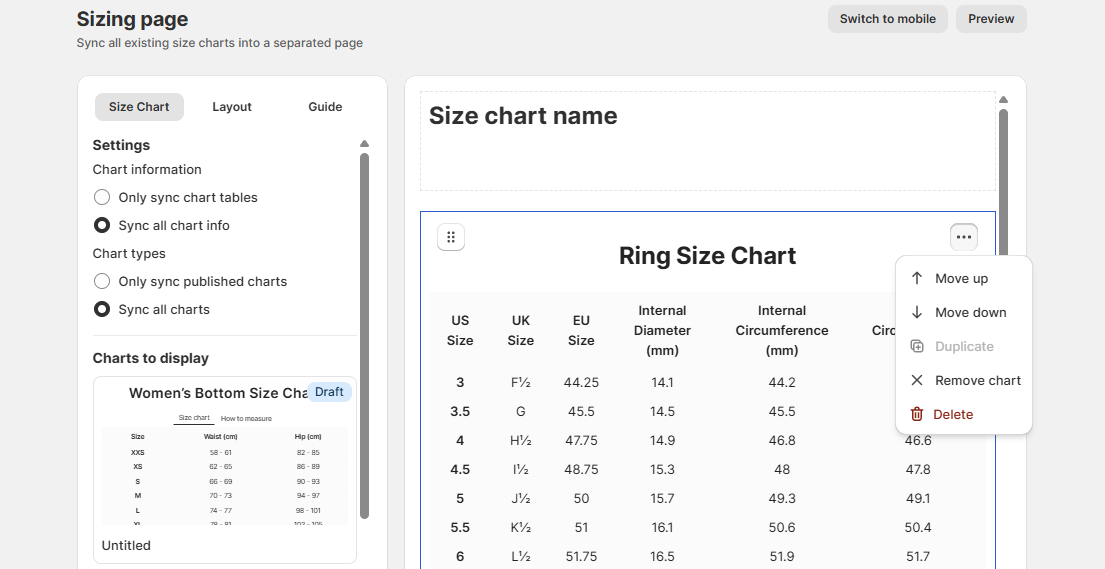Select Only sync published charts option
Viewport: 1105px width, 569px height.
point(102,282)
